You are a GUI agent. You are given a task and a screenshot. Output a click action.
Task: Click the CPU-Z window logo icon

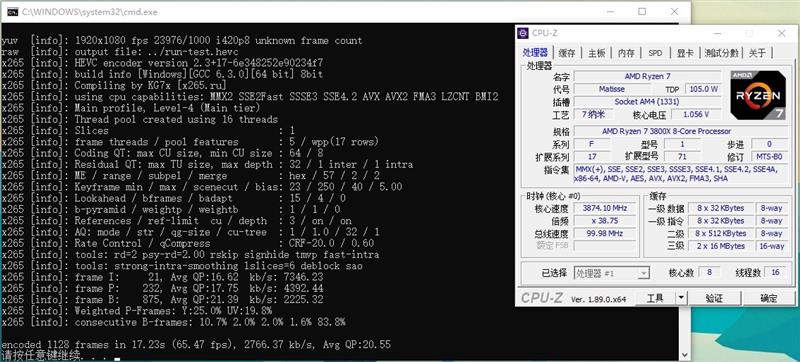[x=522, y=34]
